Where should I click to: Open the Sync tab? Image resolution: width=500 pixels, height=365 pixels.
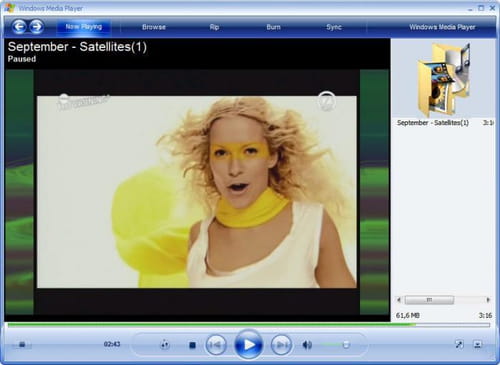click(334, 27)
